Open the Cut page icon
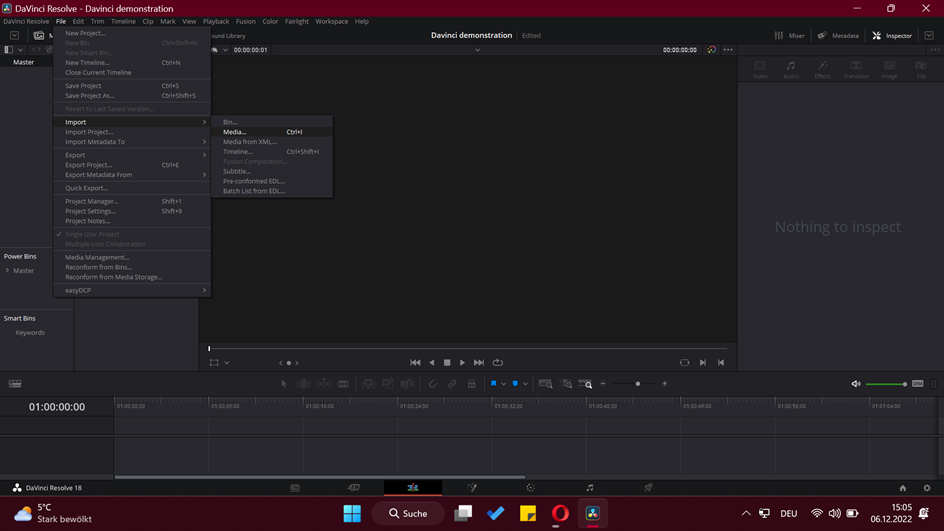This screenshot has width=944, height=531. pos(353,488)
